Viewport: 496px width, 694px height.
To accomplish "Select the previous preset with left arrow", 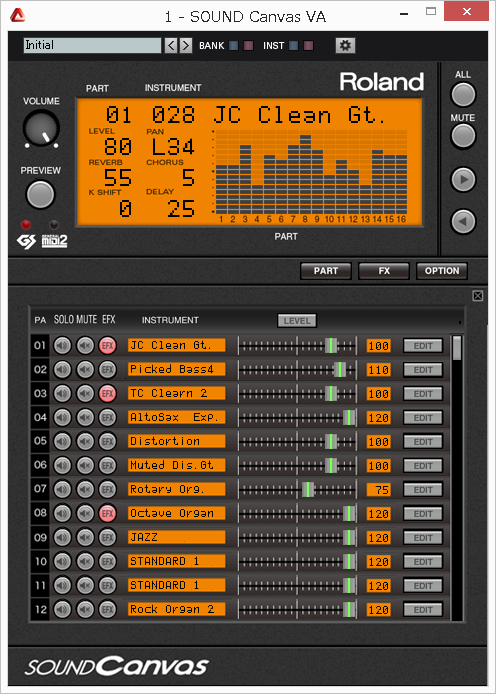I will click(x=171, y=45).
